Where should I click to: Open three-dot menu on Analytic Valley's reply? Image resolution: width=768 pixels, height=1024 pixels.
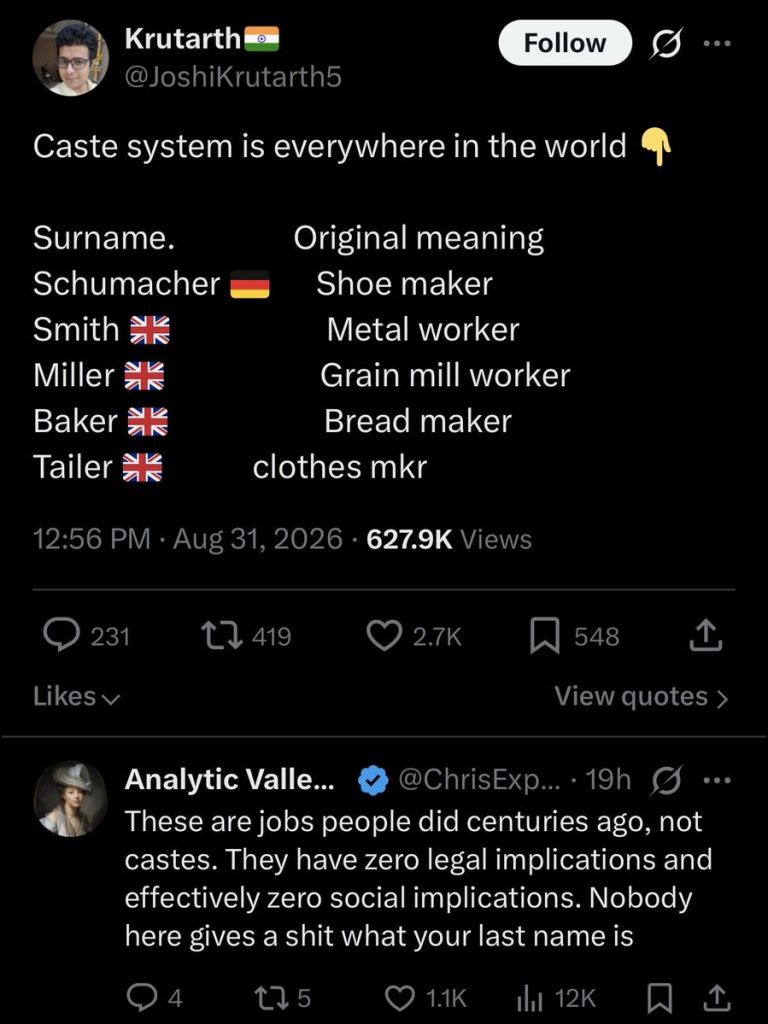tap(716, 780)
